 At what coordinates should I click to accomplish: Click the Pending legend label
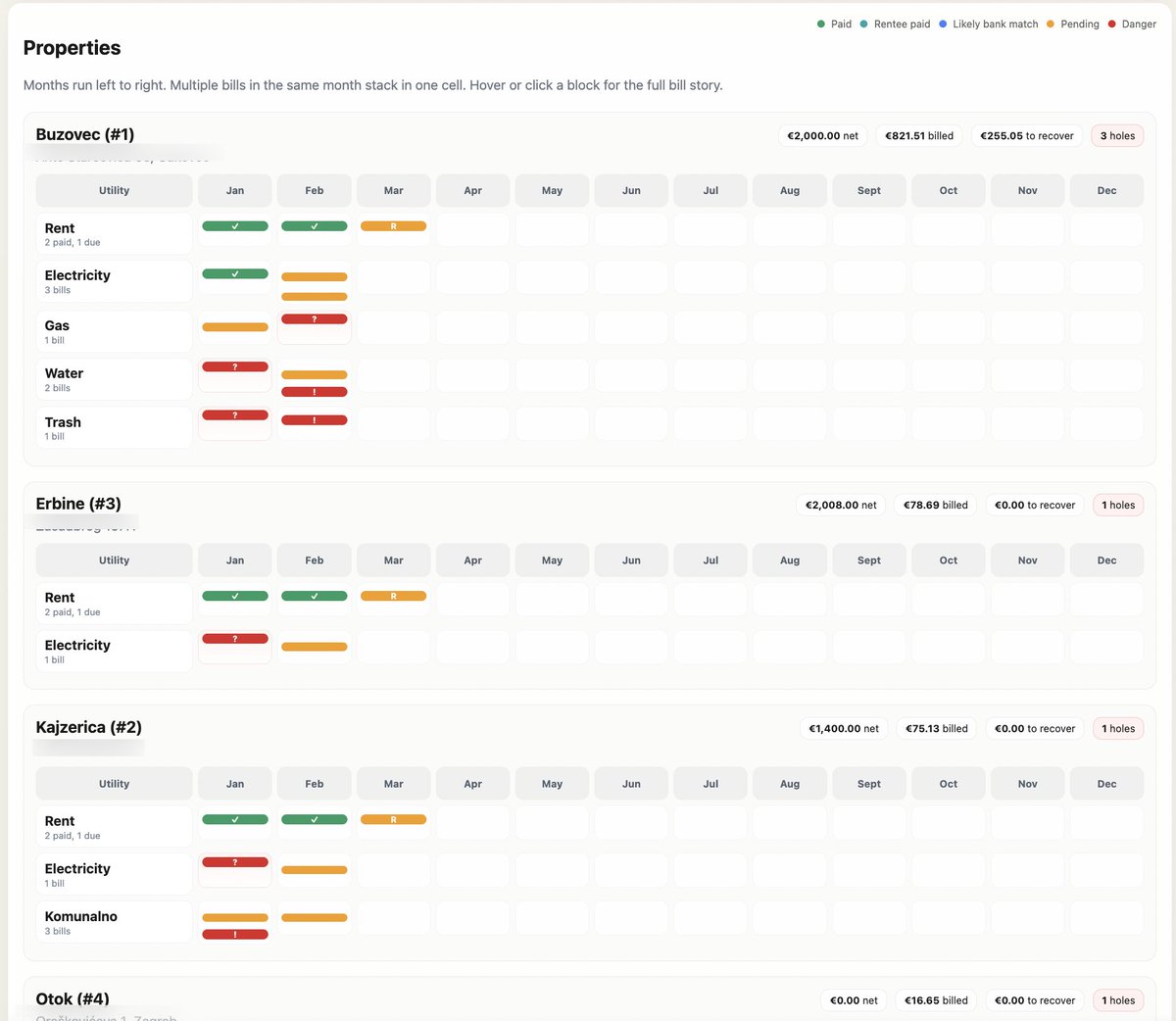click(1080, 24)
